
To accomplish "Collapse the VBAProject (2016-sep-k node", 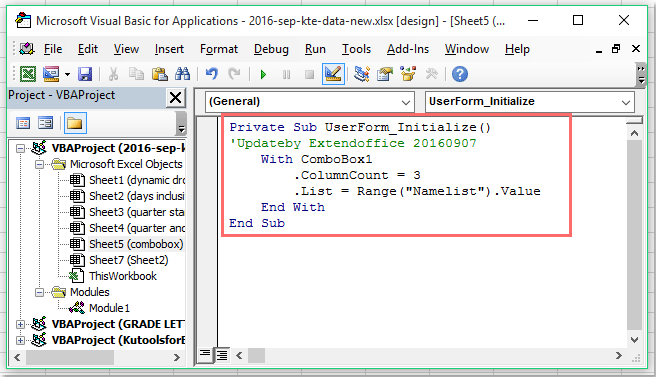I will [x=20, y=148].
